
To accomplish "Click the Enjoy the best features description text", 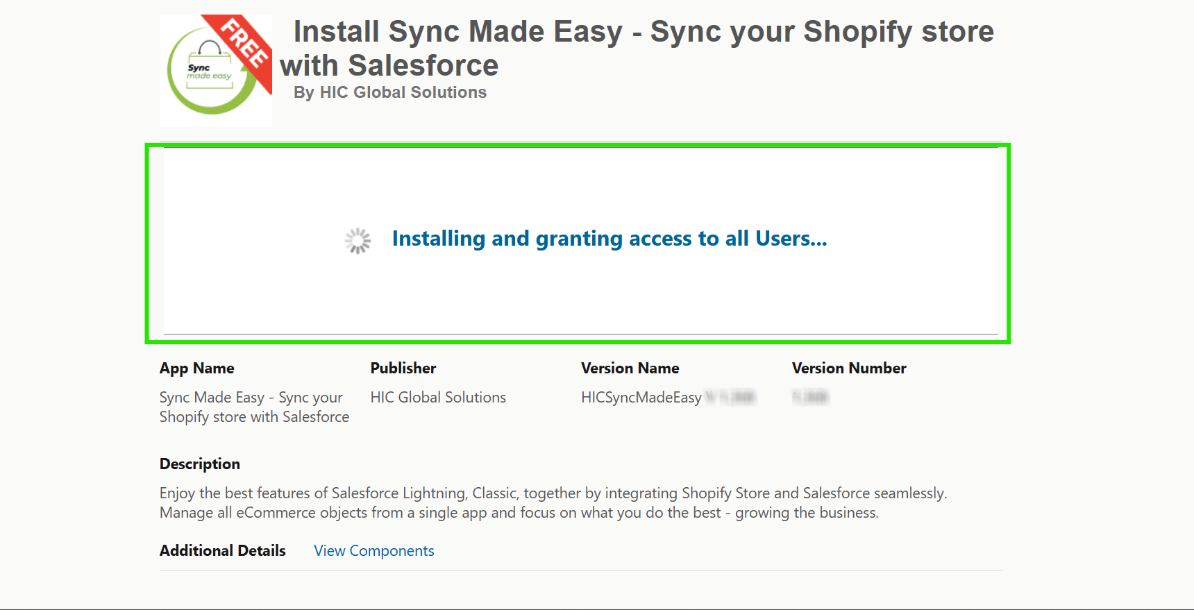I will [552, 493].
